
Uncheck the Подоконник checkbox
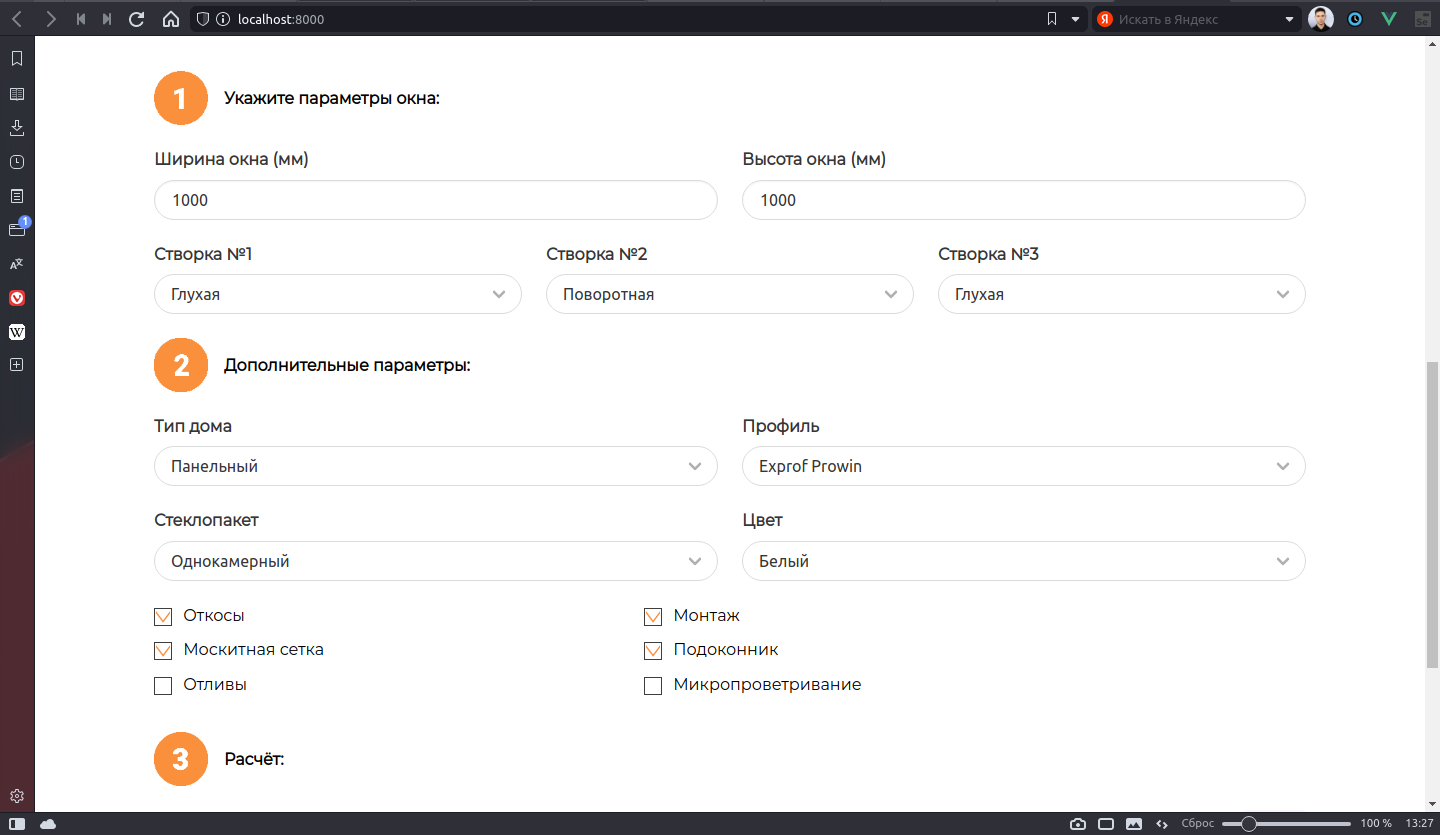[653, 650]
